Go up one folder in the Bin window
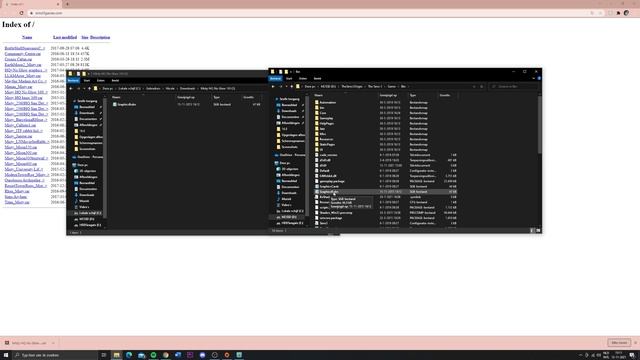The height and width of the screenshot is (360, 640). click(x=291, y=87)
